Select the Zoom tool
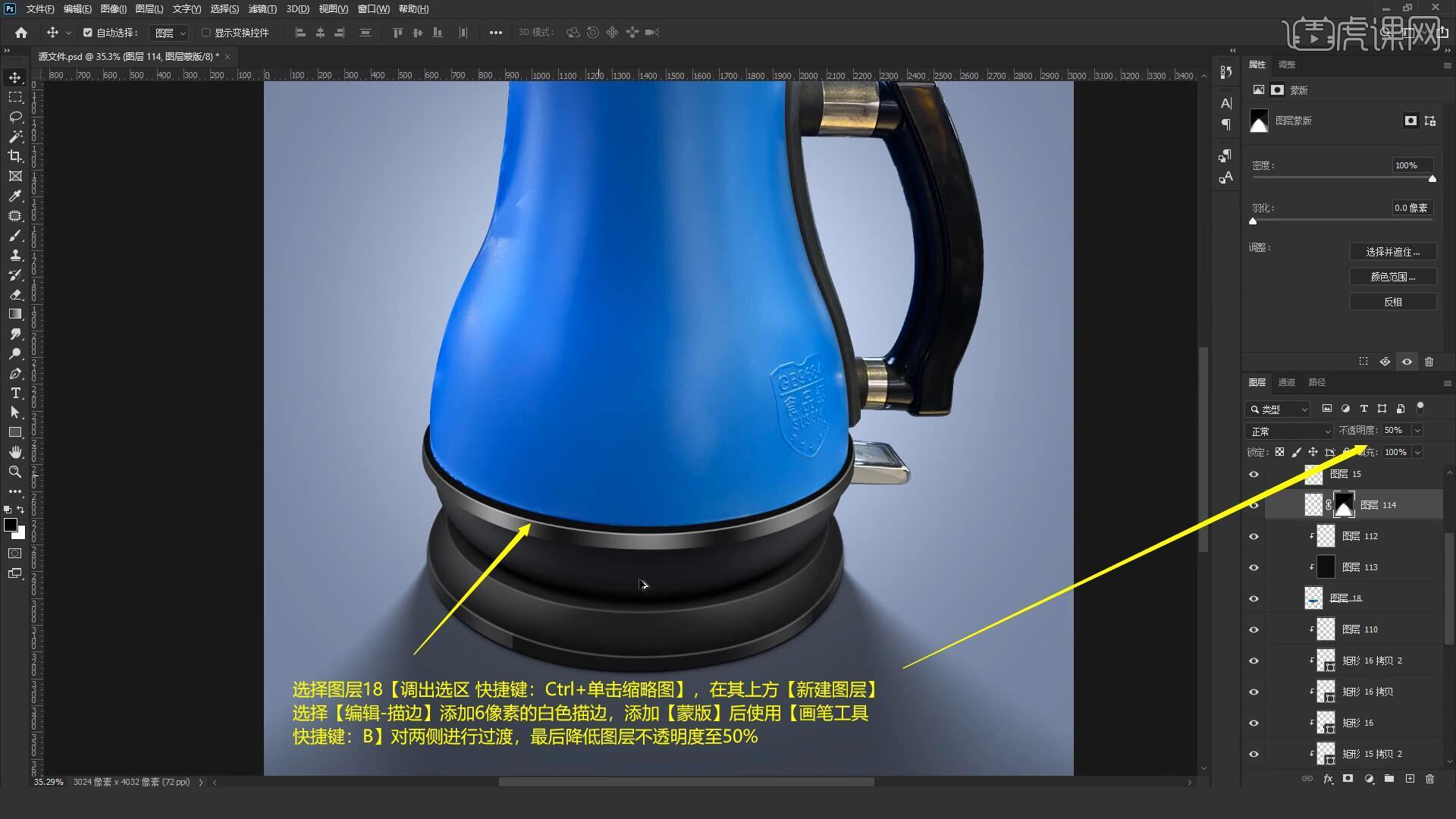The width and height of the screenshot is (1456, 819). pyautogui.click(x=15, y=472)
